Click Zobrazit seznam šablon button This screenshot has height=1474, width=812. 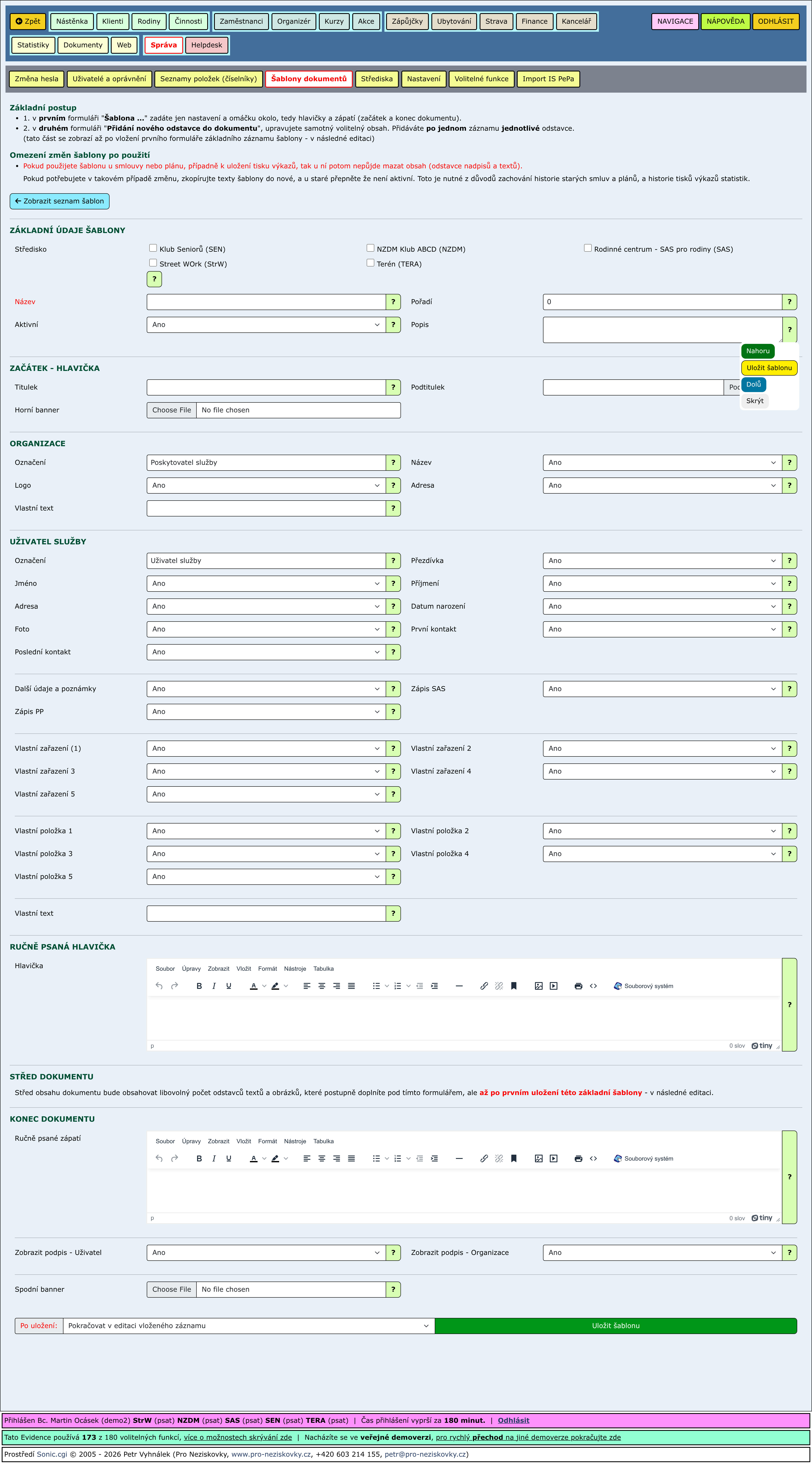tap(59, 201)
